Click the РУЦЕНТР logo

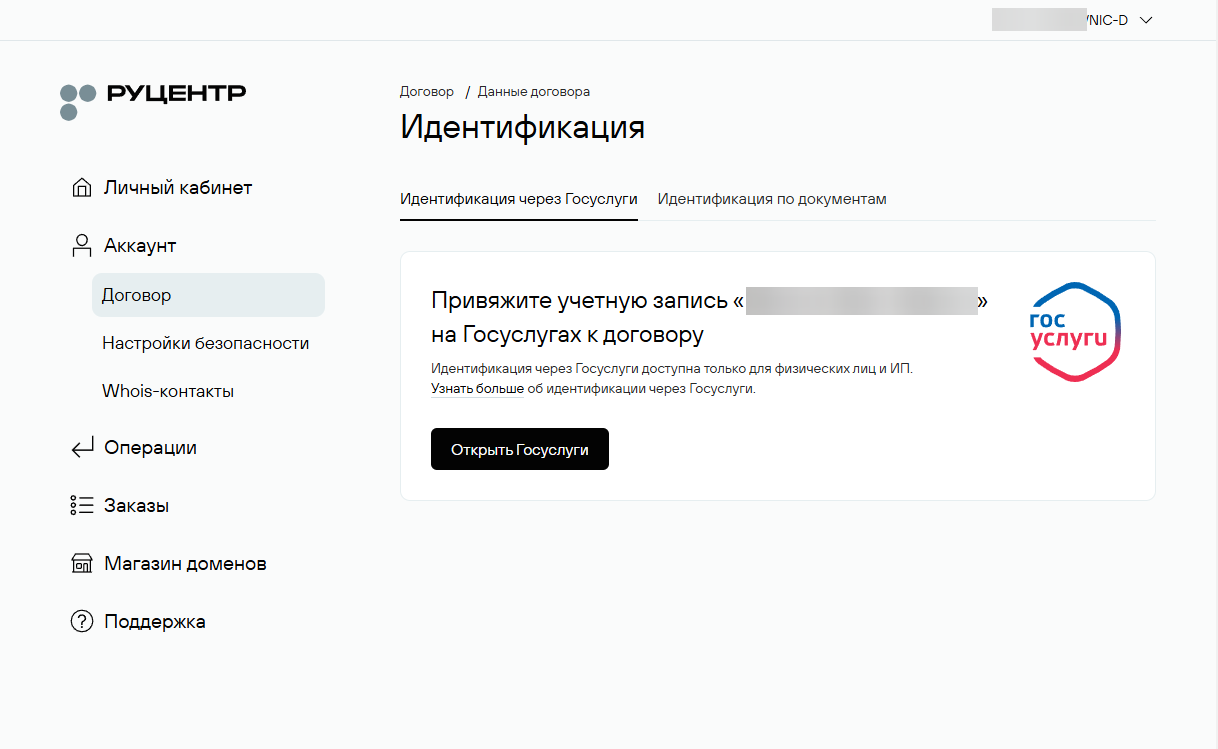[152, 100]
